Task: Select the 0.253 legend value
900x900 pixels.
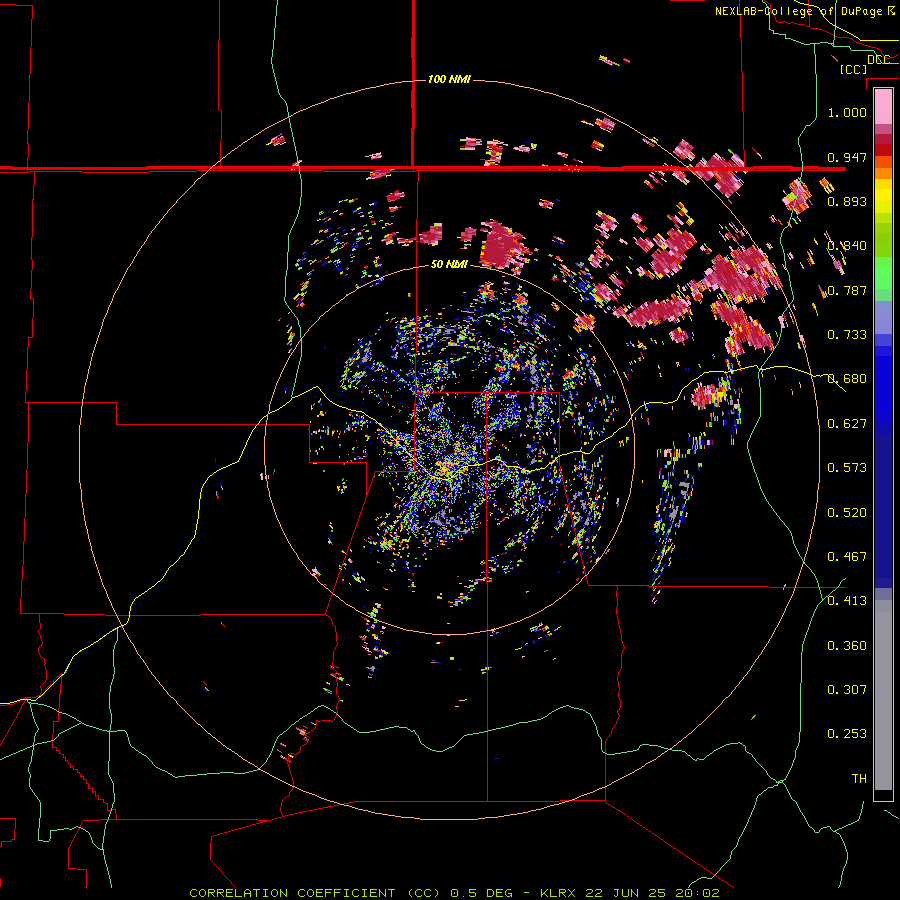Action: coord(847,734)
